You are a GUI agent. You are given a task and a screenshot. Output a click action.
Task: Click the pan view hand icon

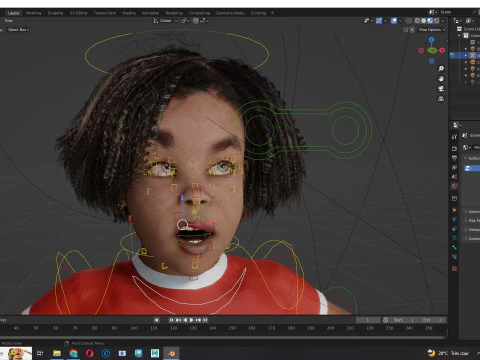pyautogui.click(x=441, y=79)
